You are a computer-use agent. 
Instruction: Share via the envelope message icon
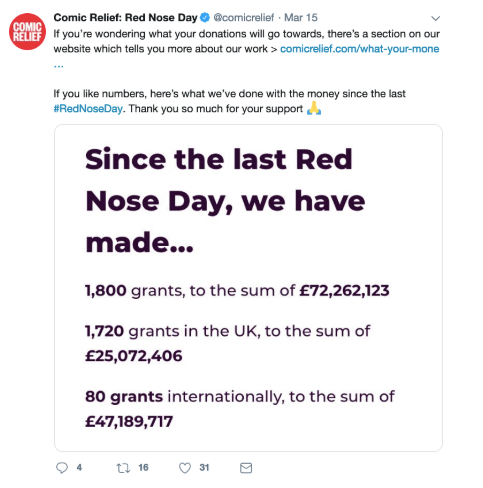[246, 468]
